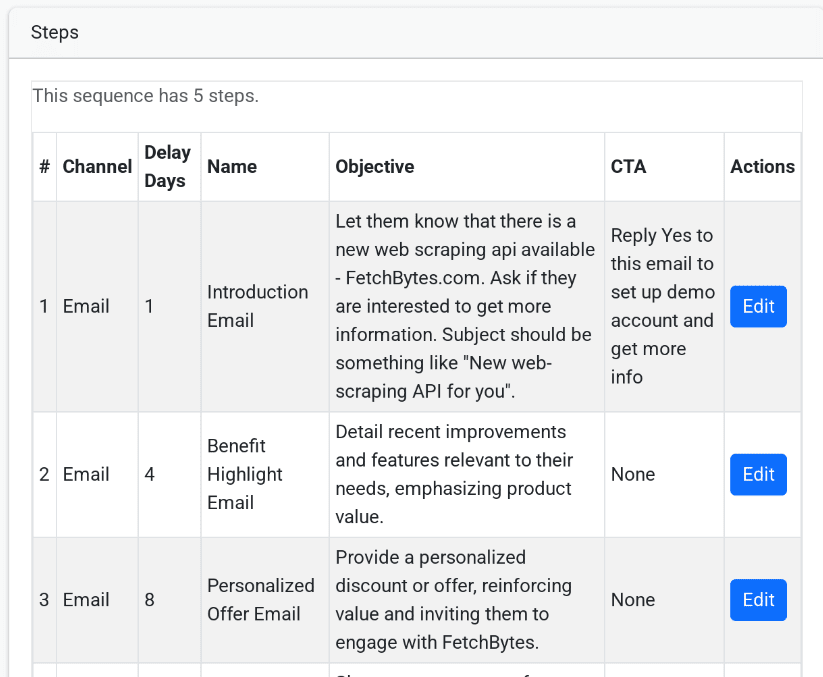Click the Channel column header
This screenshot has height=677, width=823.
(97, 167)
